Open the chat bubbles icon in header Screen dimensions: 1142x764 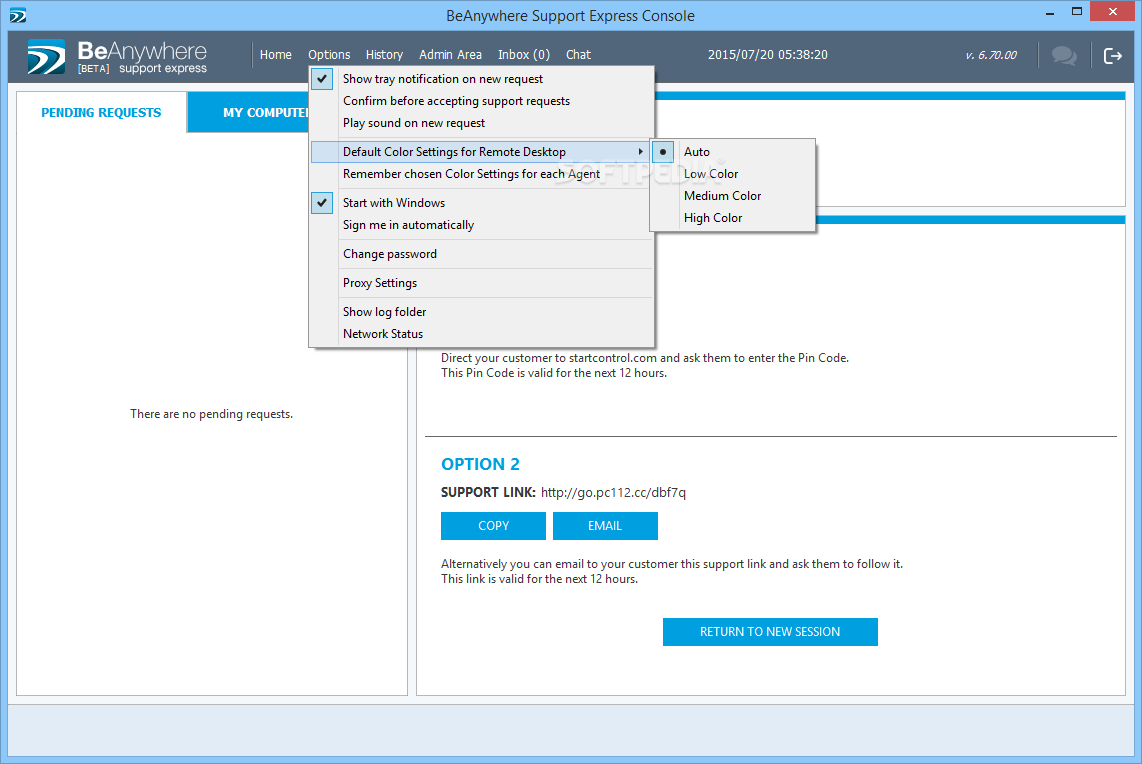1064,55
